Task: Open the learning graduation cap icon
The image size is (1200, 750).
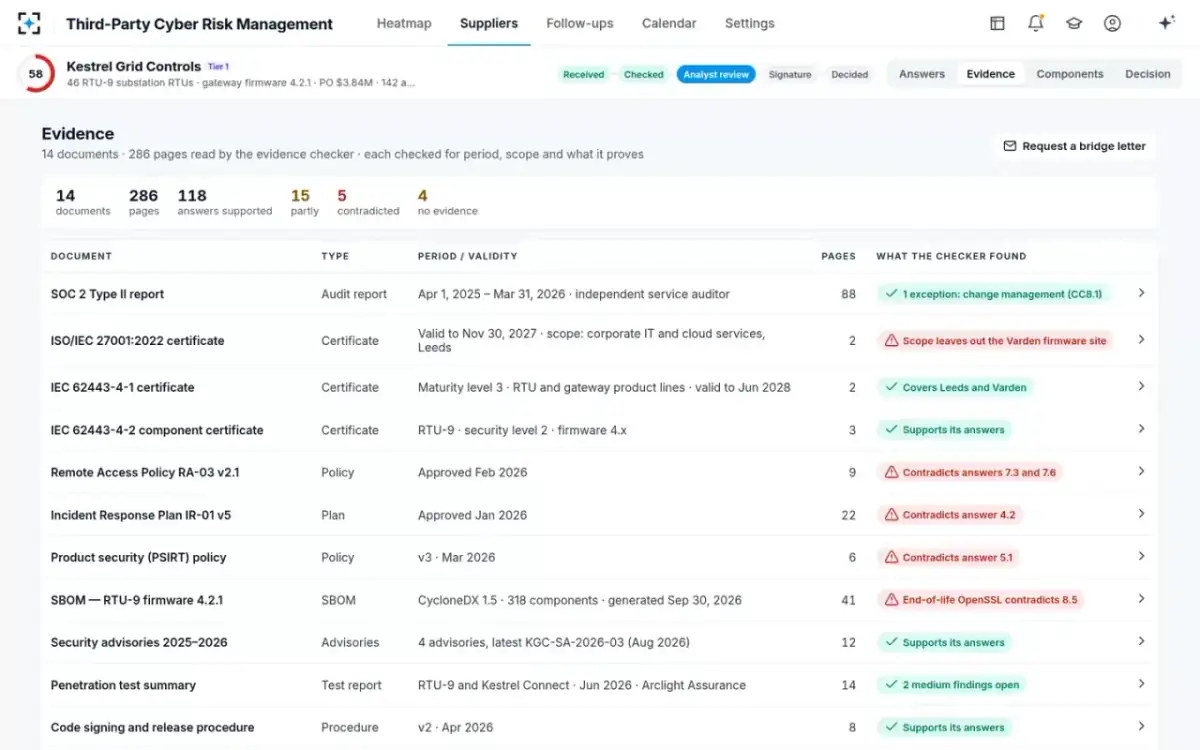Action: tap(1074, 23)
